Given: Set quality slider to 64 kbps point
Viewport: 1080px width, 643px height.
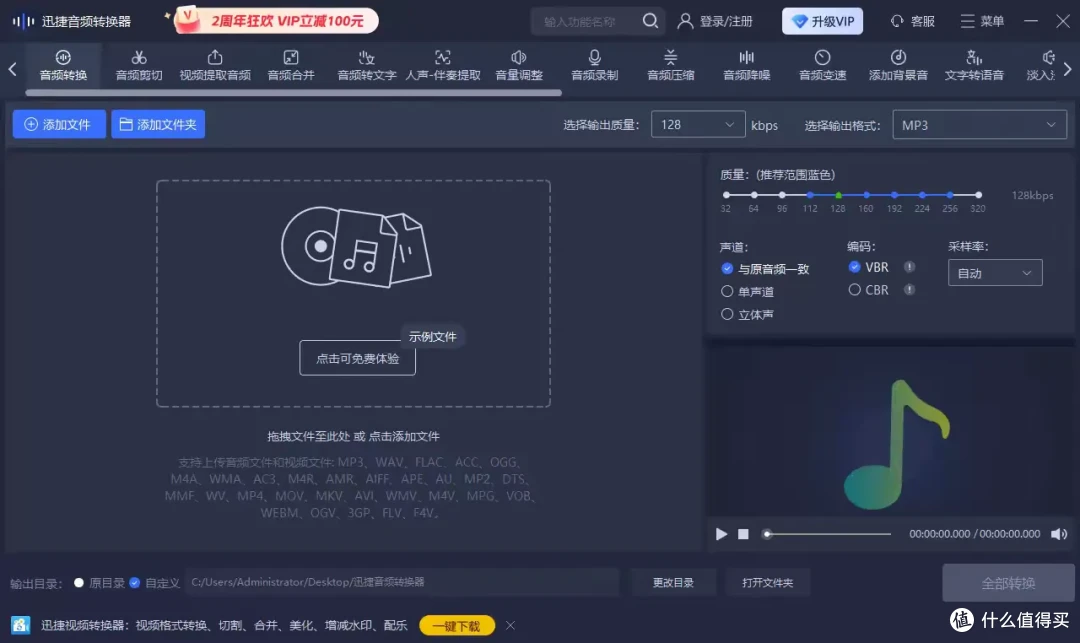Looking at the screenshot, I should pyautogui.click(x=754, y=196).
